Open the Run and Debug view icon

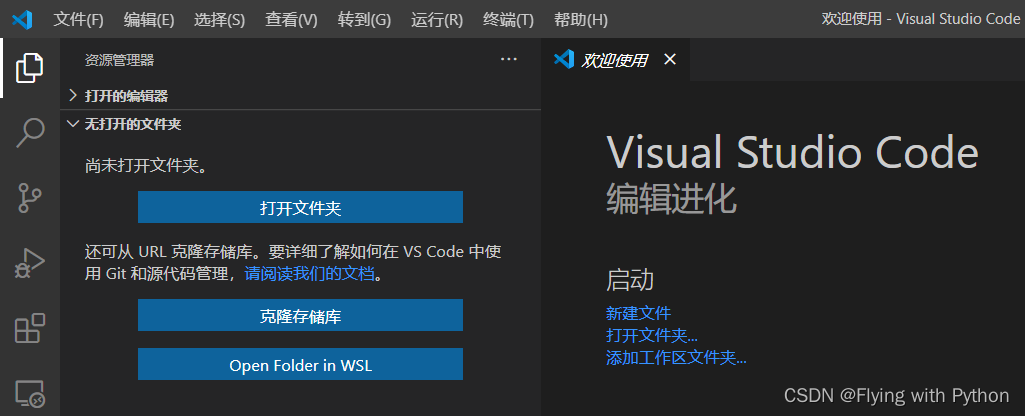click(x=30, y=264)
